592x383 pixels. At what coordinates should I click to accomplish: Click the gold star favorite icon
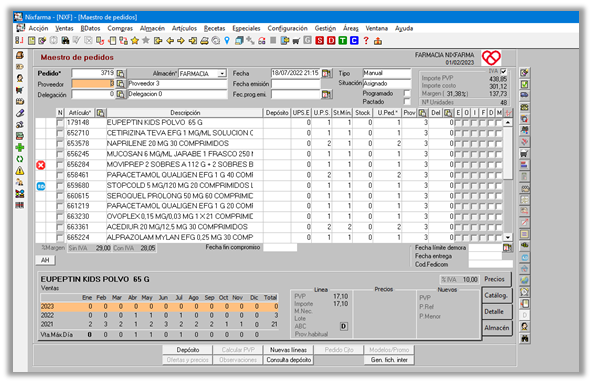135,41
